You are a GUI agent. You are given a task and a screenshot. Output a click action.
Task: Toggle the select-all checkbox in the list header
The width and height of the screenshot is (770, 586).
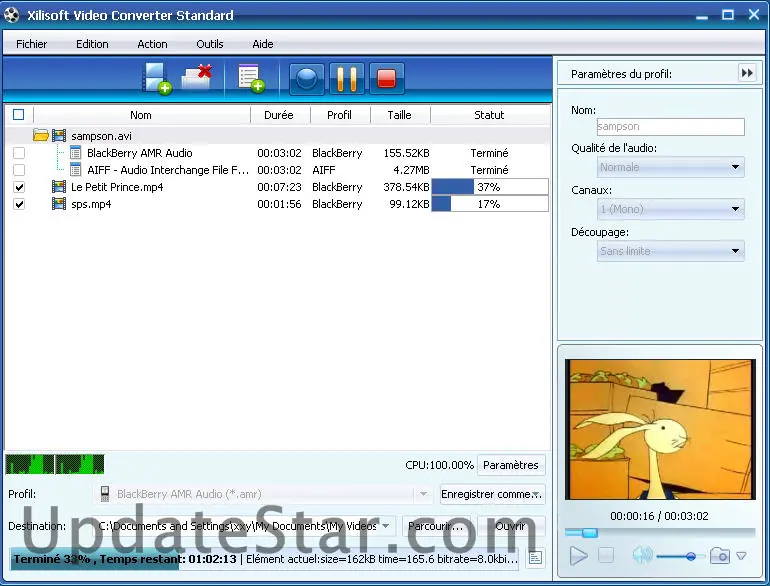click(x=18, y=115)
